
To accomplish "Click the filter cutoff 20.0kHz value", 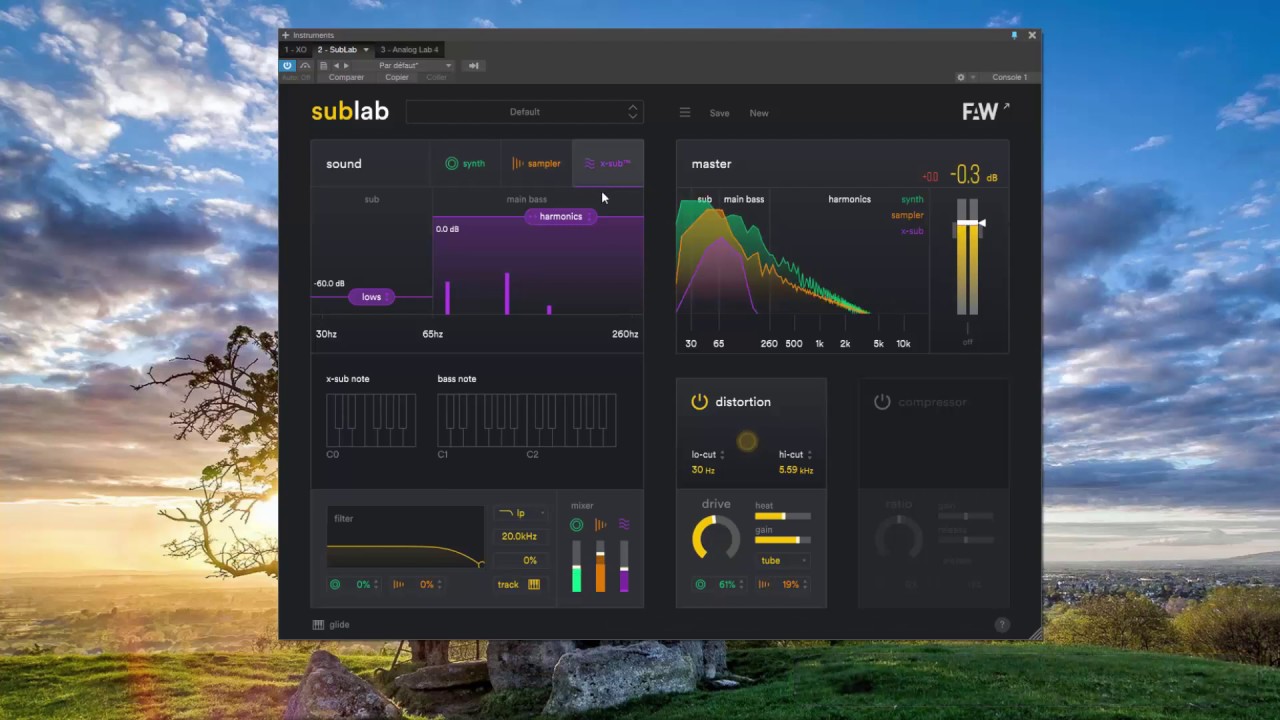I will 520,536.
